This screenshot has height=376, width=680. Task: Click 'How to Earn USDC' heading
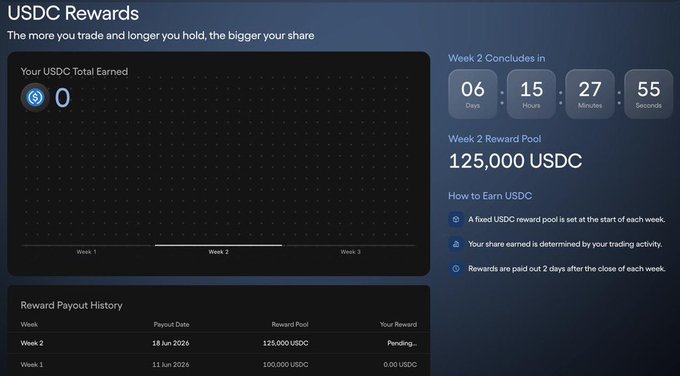click(490, 196)
